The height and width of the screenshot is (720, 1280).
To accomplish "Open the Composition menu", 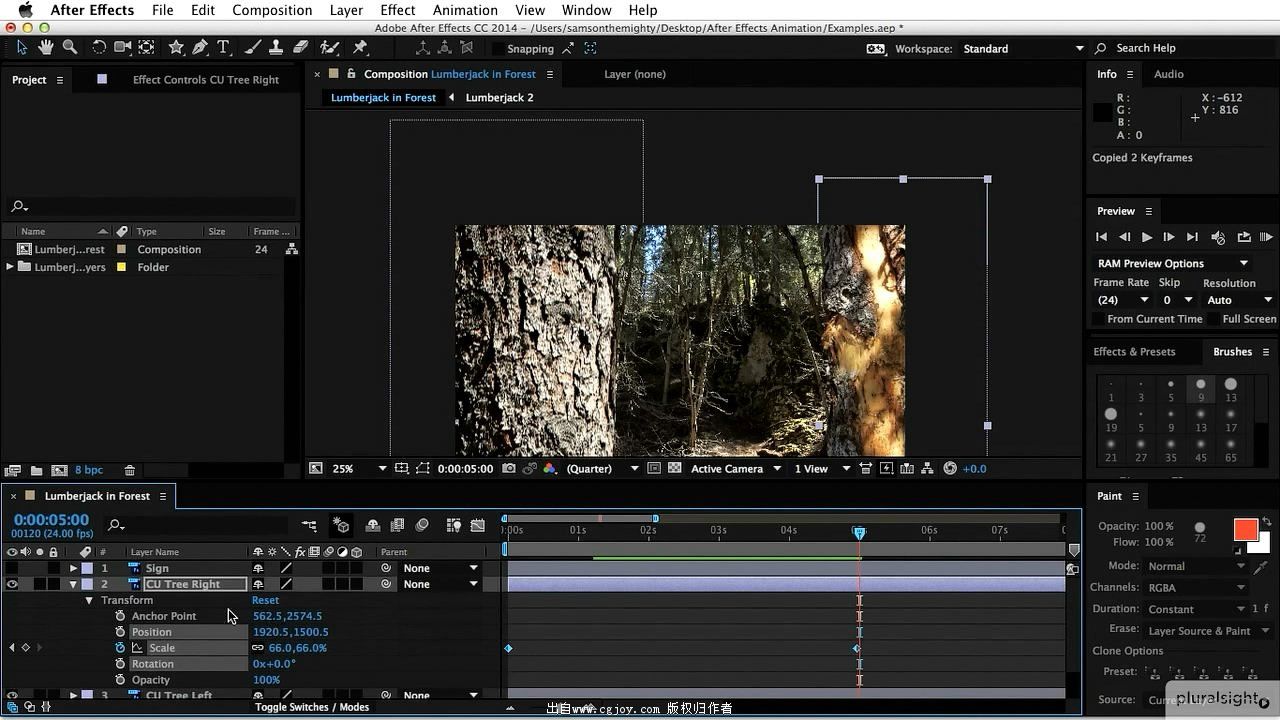I will click(272, 10).
